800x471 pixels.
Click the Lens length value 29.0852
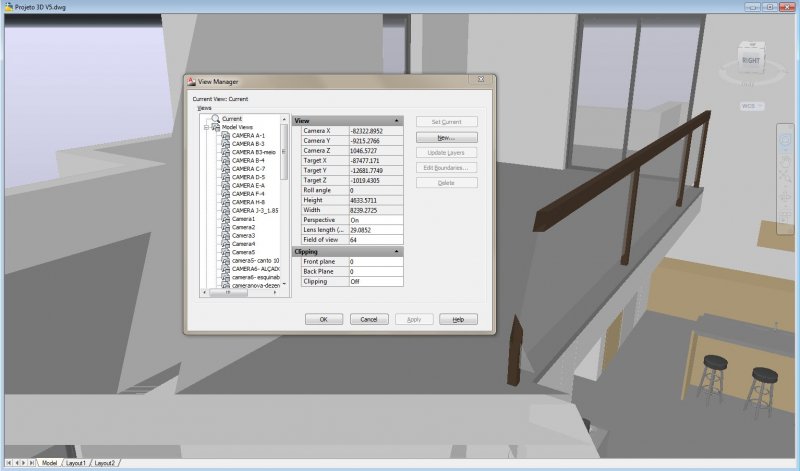coord(376,230)
